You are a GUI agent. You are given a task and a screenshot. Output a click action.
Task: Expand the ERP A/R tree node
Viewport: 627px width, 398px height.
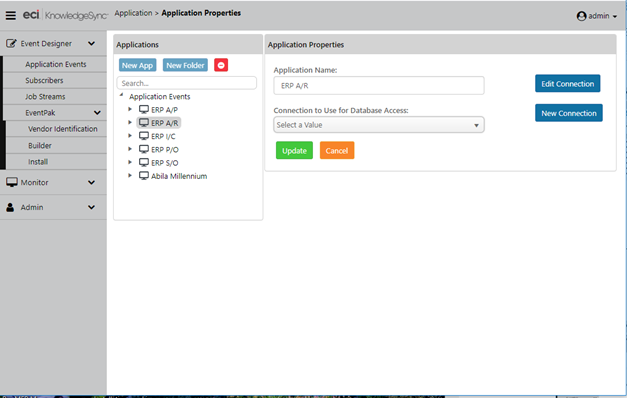coord(130,122)
